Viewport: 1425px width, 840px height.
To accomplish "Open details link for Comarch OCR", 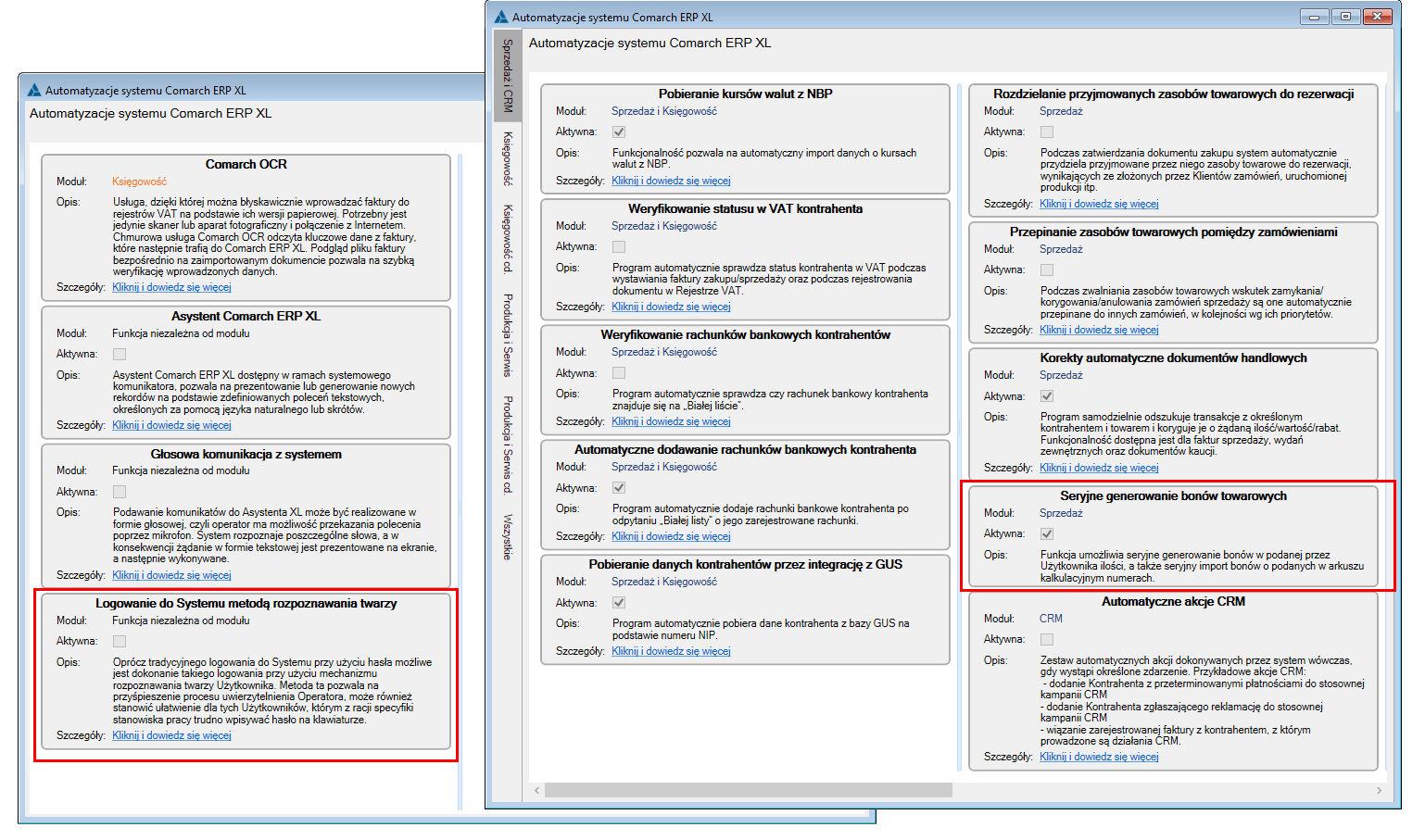I will click(171, 287).
